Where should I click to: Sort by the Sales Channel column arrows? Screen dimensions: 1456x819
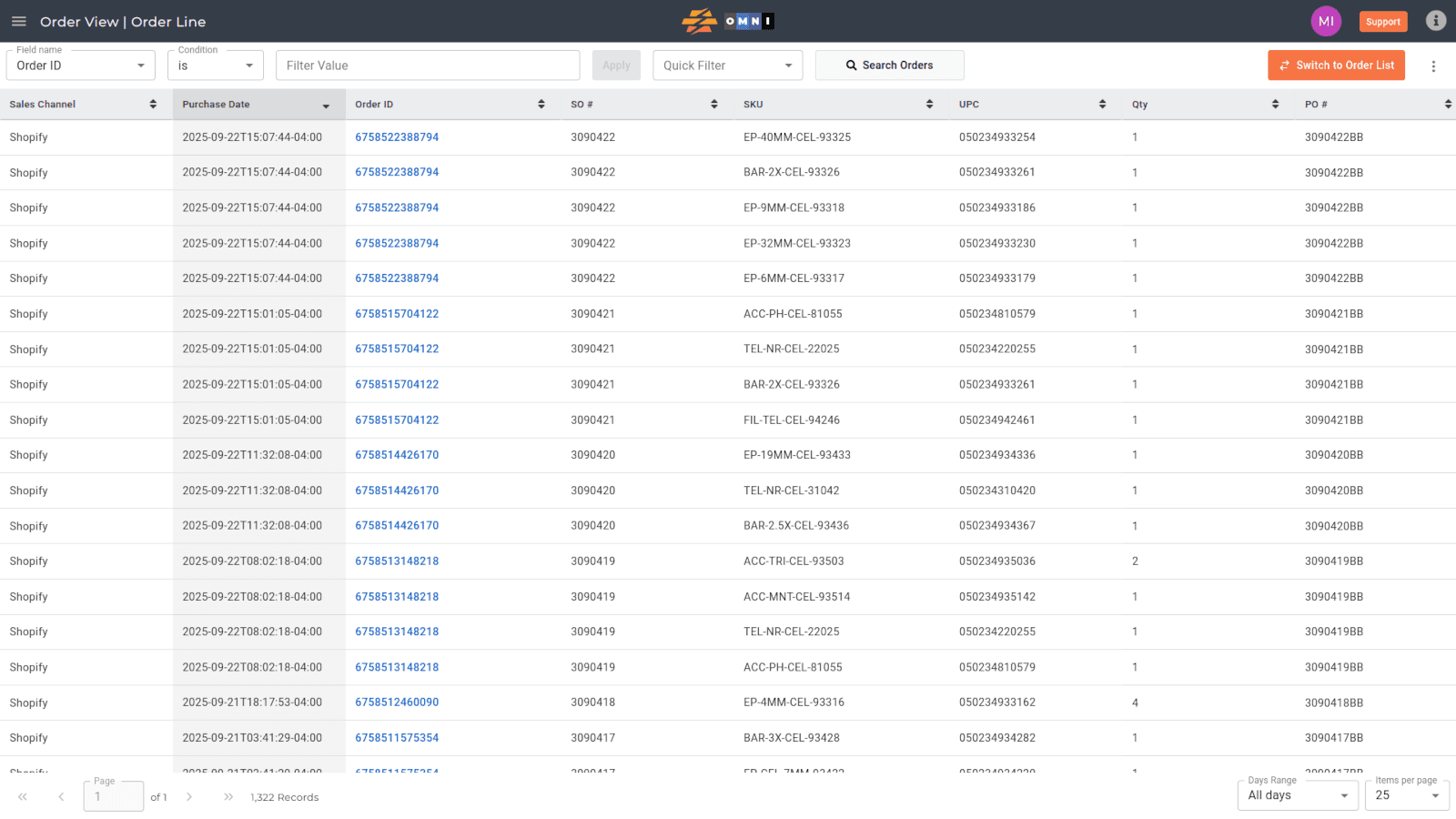(153, 105)
